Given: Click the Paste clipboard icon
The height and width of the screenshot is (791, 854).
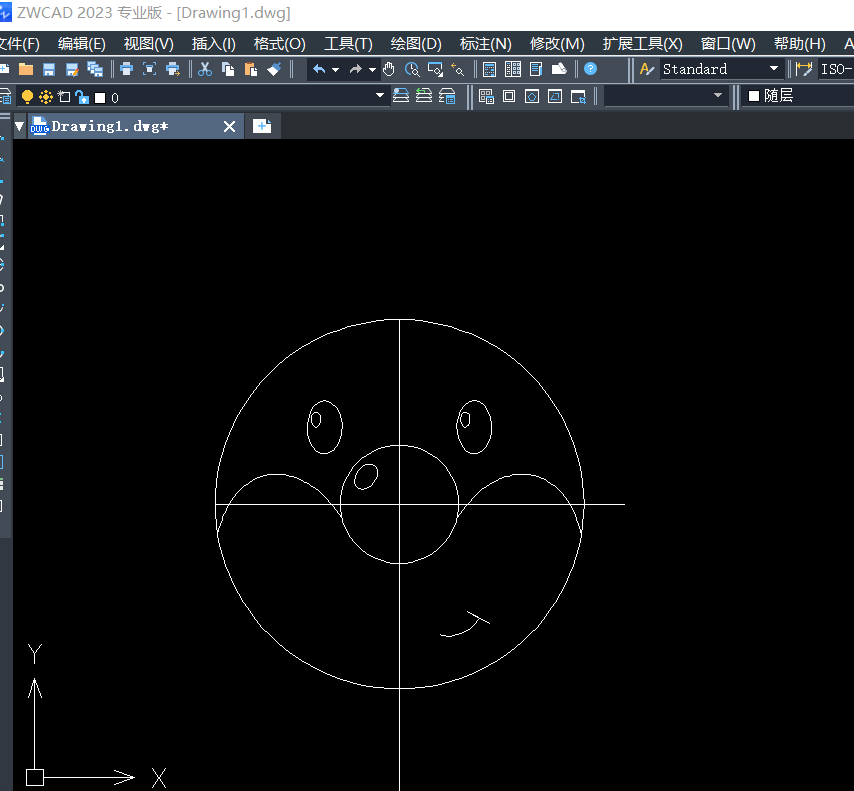Looking at the screenshot, I should click(x=251, y=69).
